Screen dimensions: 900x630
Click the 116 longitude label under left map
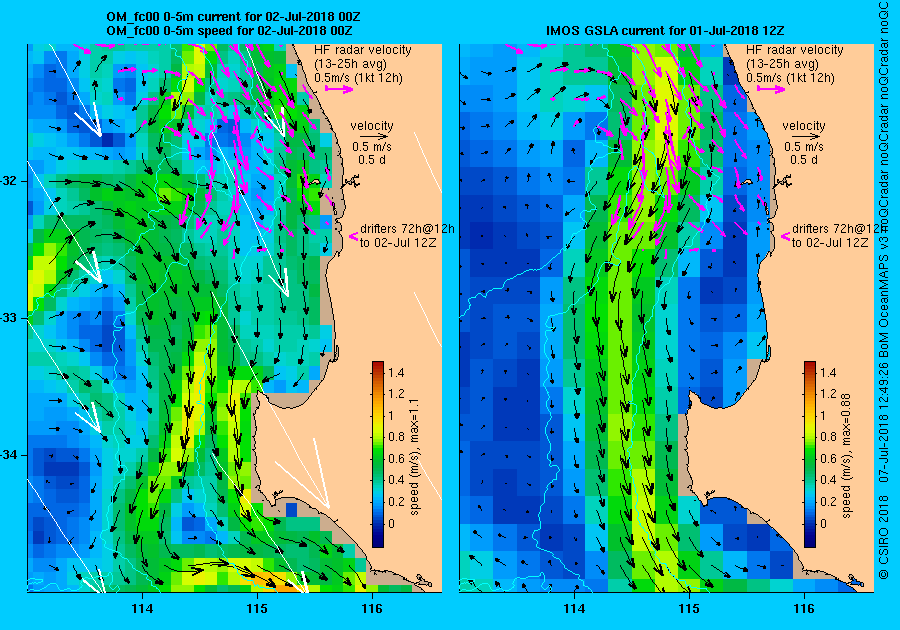[x=372, y=609]
